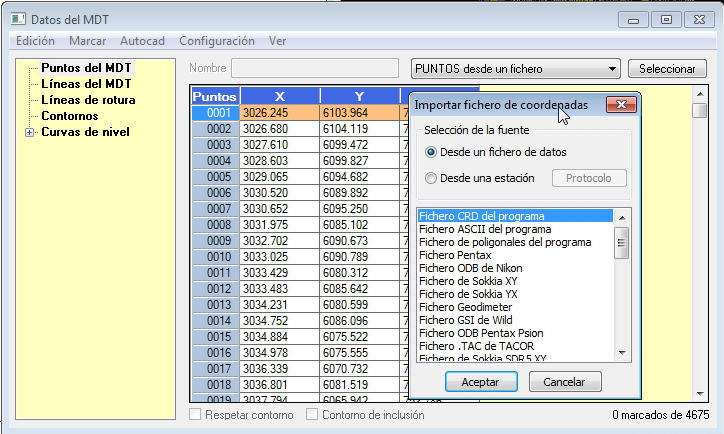
Task: Click the format list scrollbar thumb
Action: coord(621,243)
